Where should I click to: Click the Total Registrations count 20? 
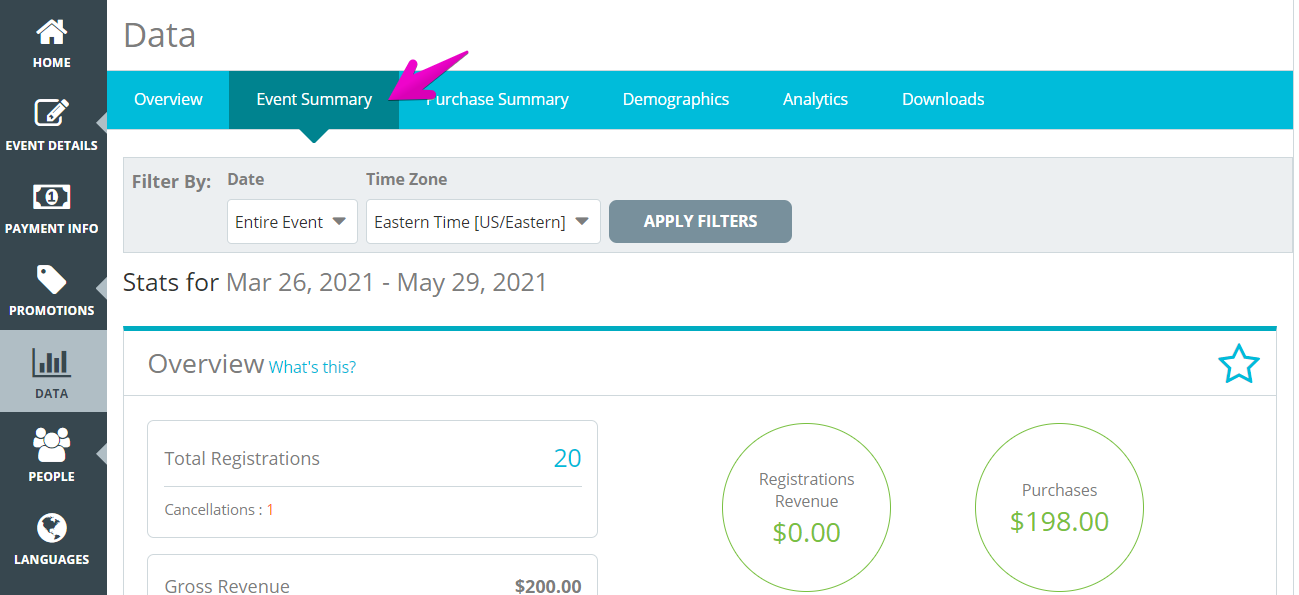(567, 459)
